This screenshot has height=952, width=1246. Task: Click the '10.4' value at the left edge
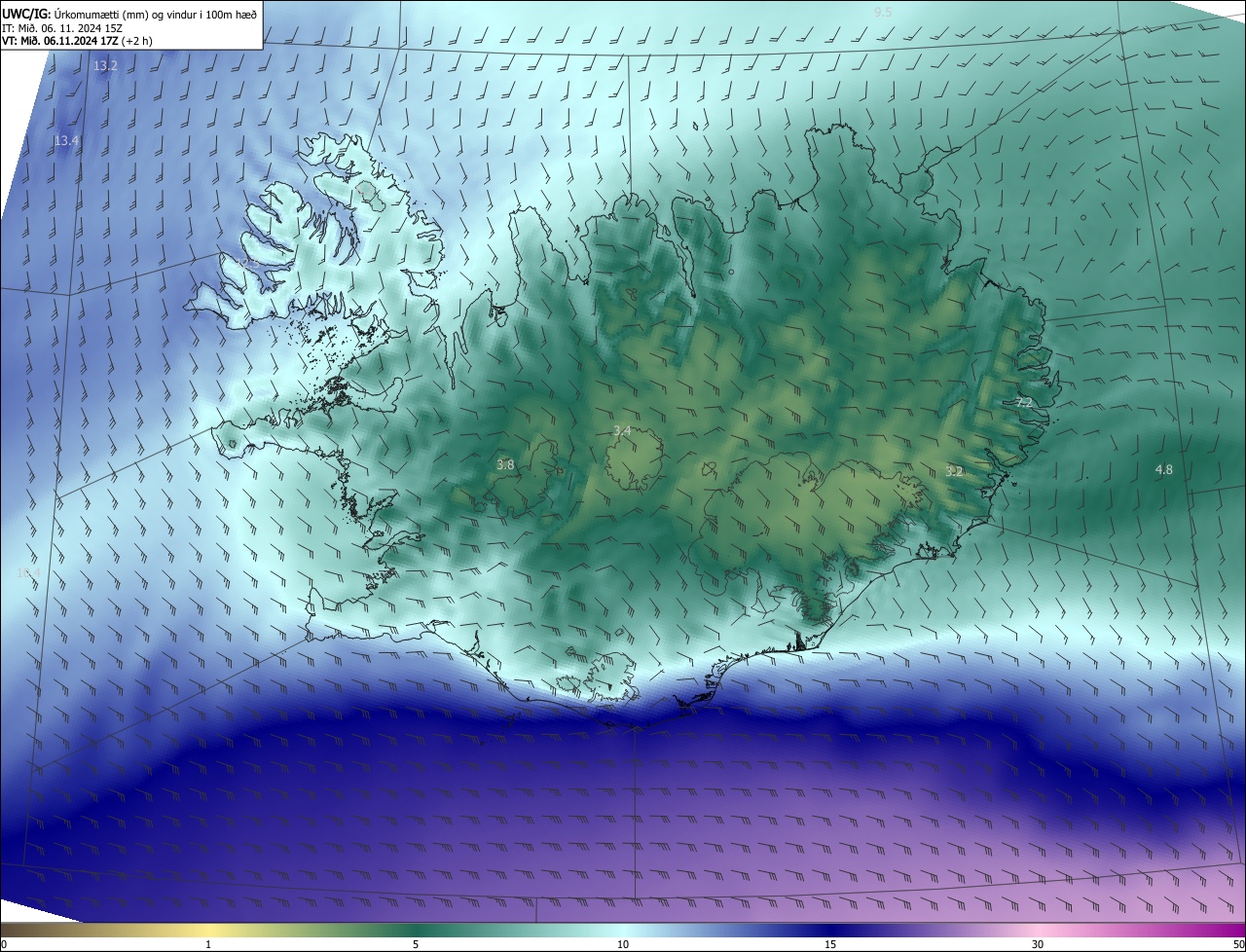click(x=28, y=573)
